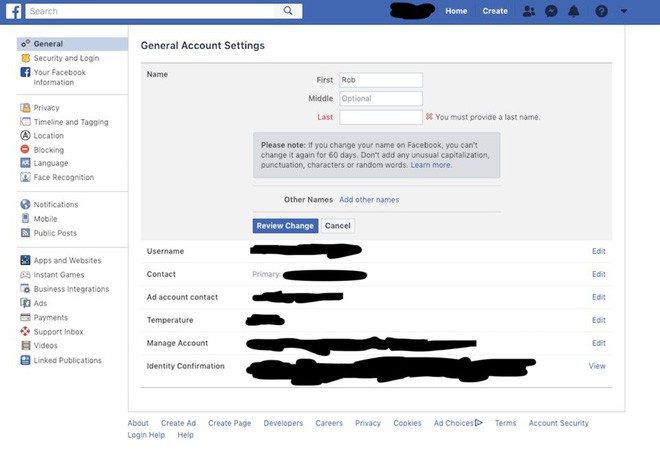
Task: Click the Support Inbox lifebuoy icon
Action: tap(25, 331)
